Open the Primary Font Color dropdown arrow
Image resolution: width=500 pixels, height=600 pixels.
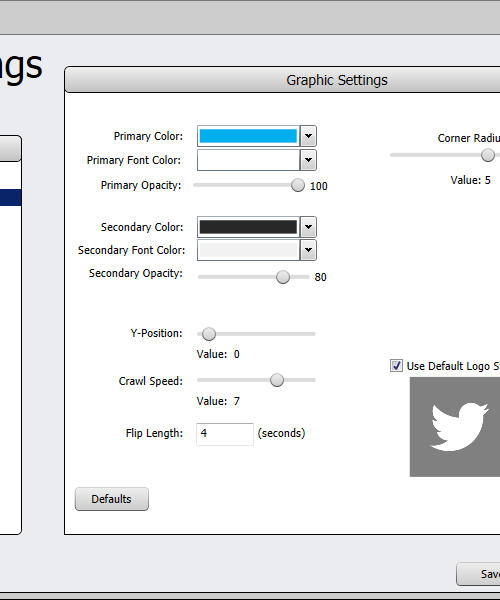pyautogui.click(x=308, y=160)
